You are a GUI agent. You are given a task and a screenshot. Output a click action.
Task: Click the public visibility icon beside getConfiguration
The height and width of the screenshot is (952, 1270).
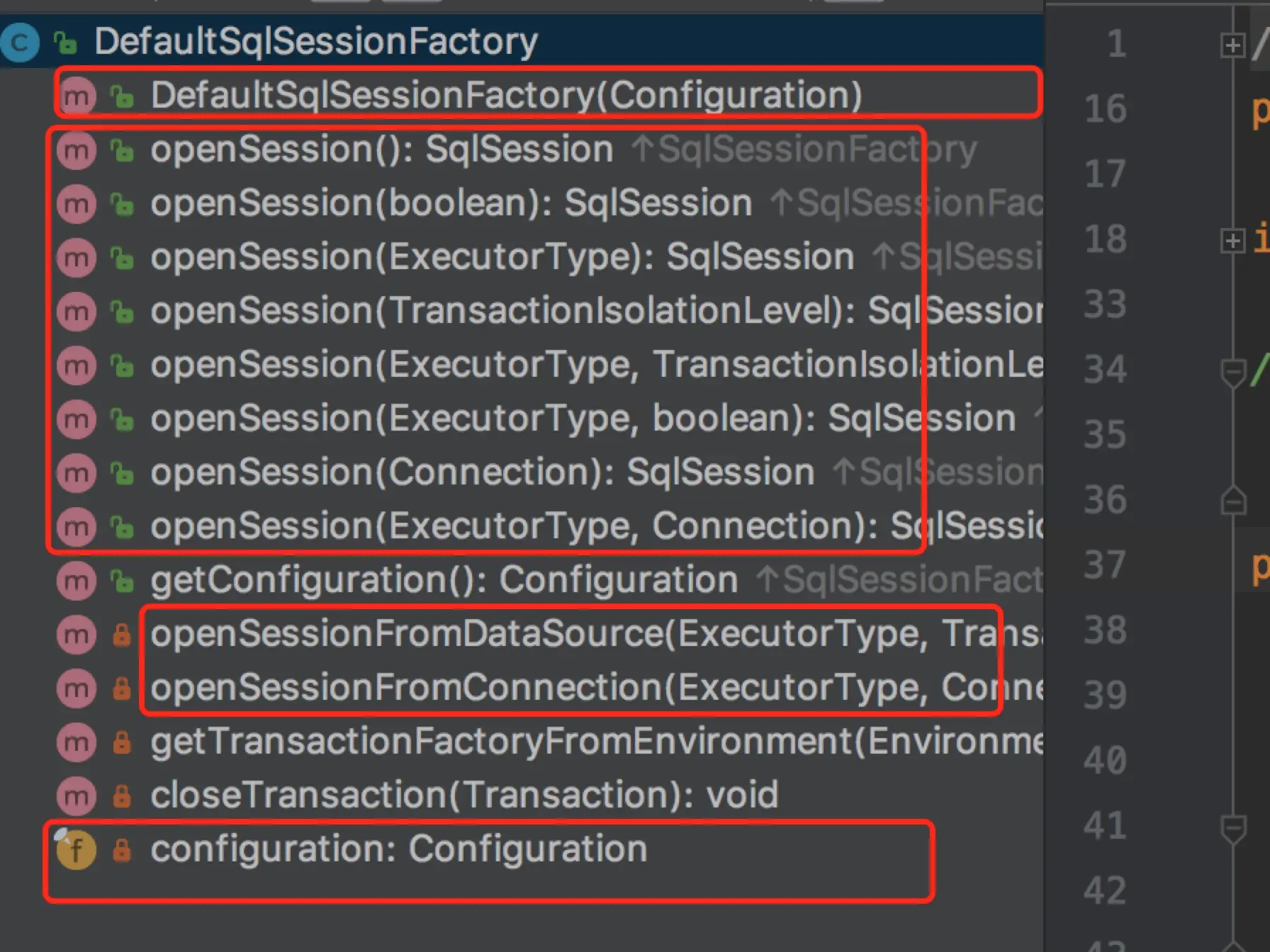[x=122, y=582]
